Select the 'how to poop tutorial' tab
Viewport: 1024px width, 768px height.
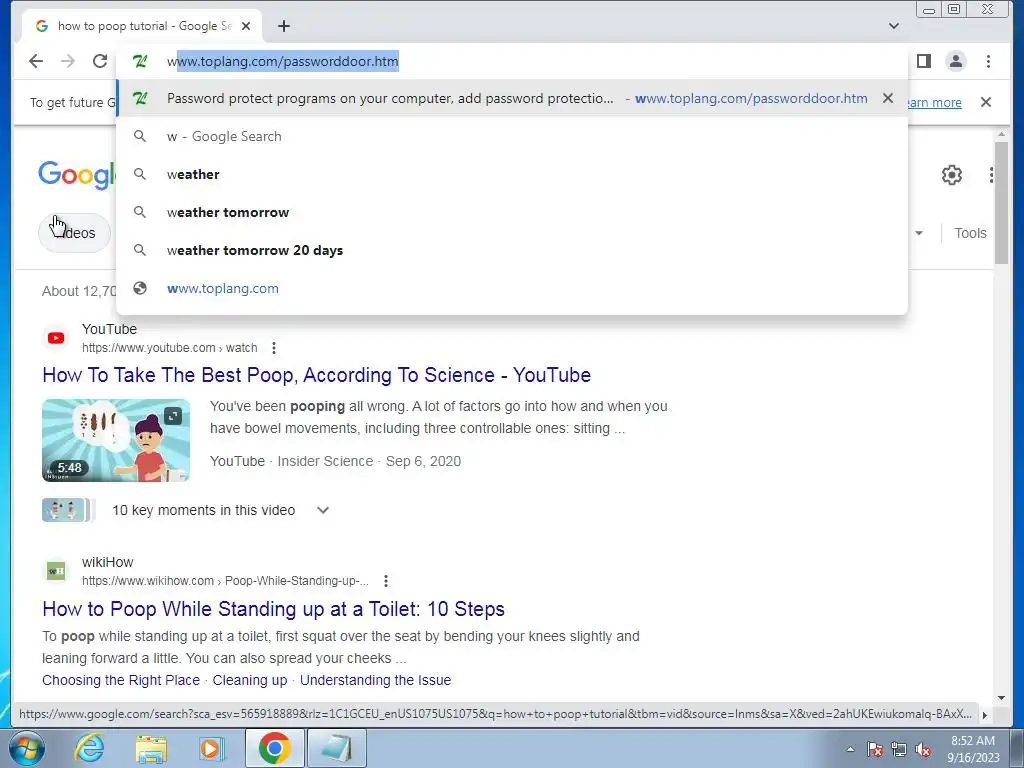pos(142,26)
